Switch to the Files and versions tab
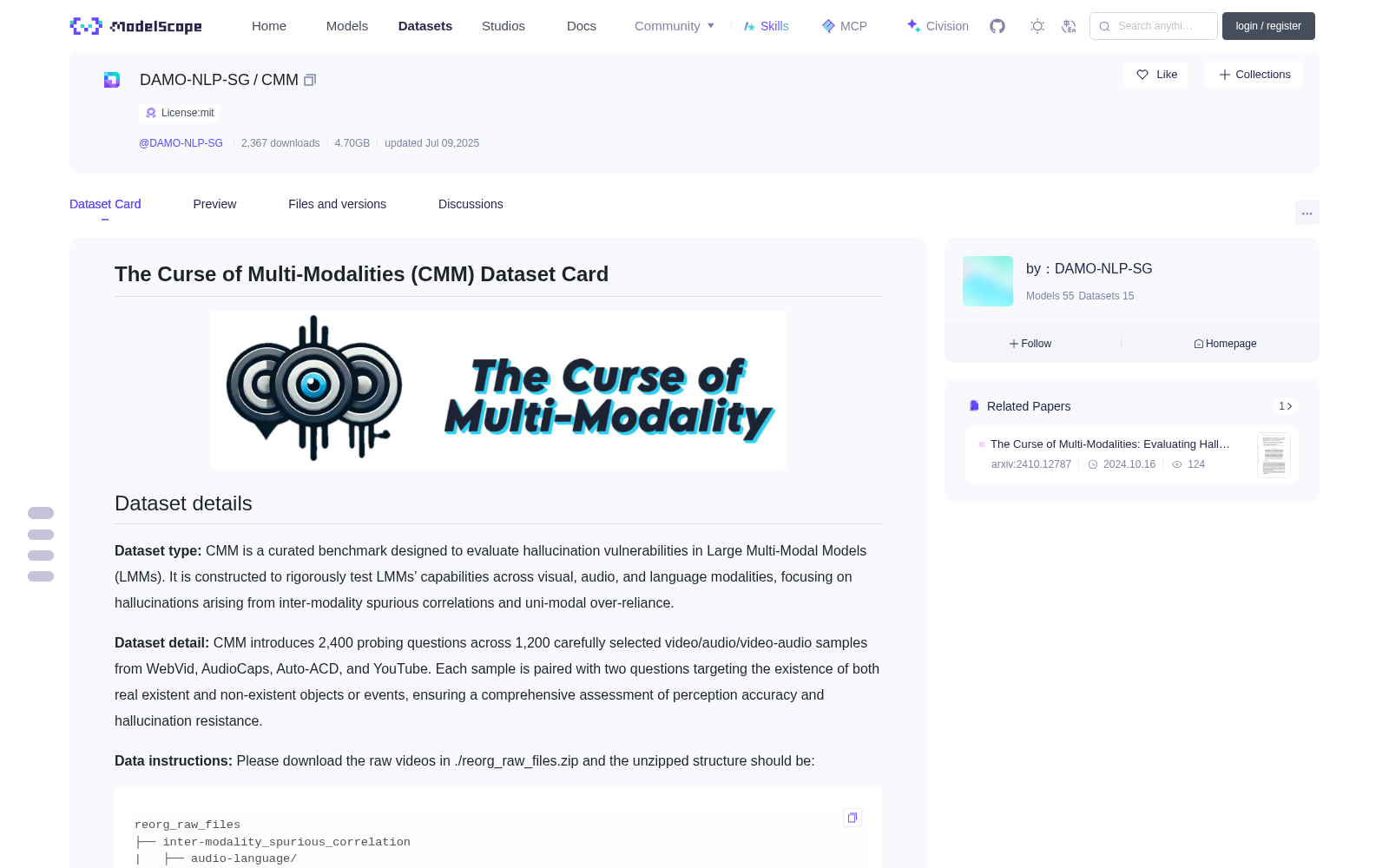The height and width of the screenshot is (868, 1389). [x=337, y=204]
